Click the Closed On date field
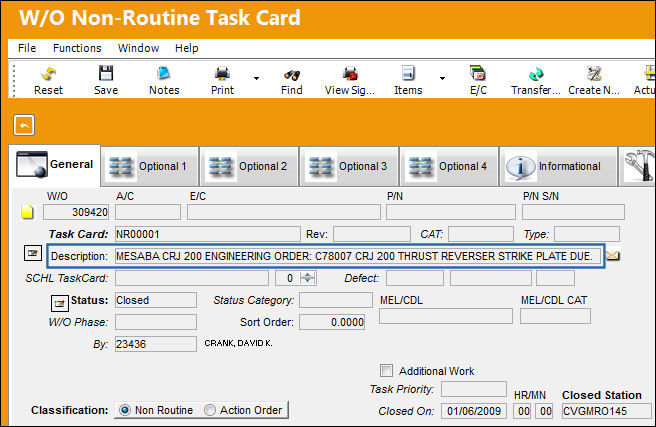The height and width of the screenshot is (427, 656). [x=474, y=411]
